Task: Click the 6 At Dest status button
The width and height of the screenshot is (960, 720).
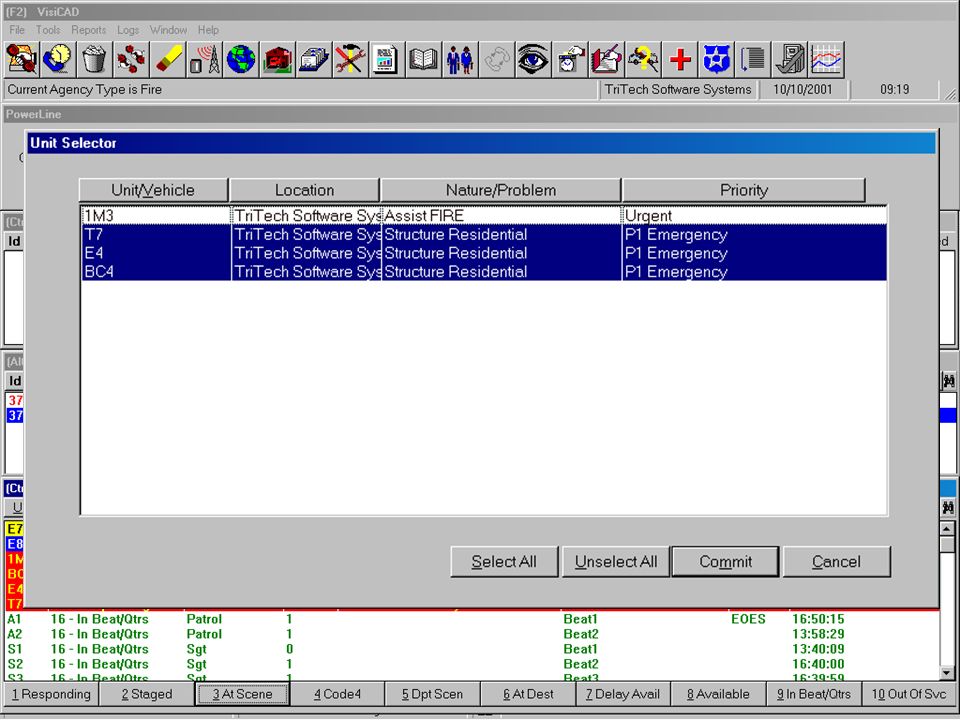Action: coord(528,694)
